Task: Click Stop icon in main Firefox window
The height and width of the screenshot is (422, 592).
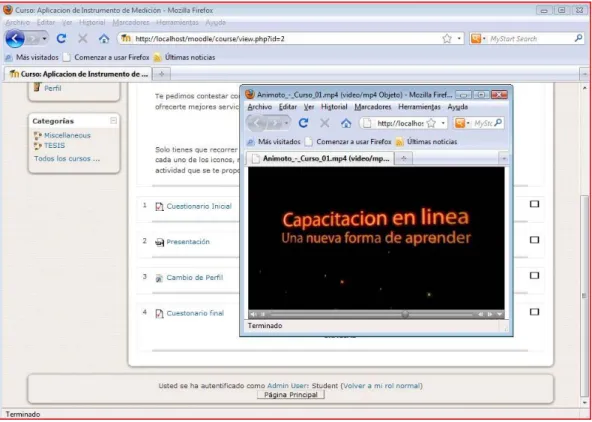Action: [83, 39]
